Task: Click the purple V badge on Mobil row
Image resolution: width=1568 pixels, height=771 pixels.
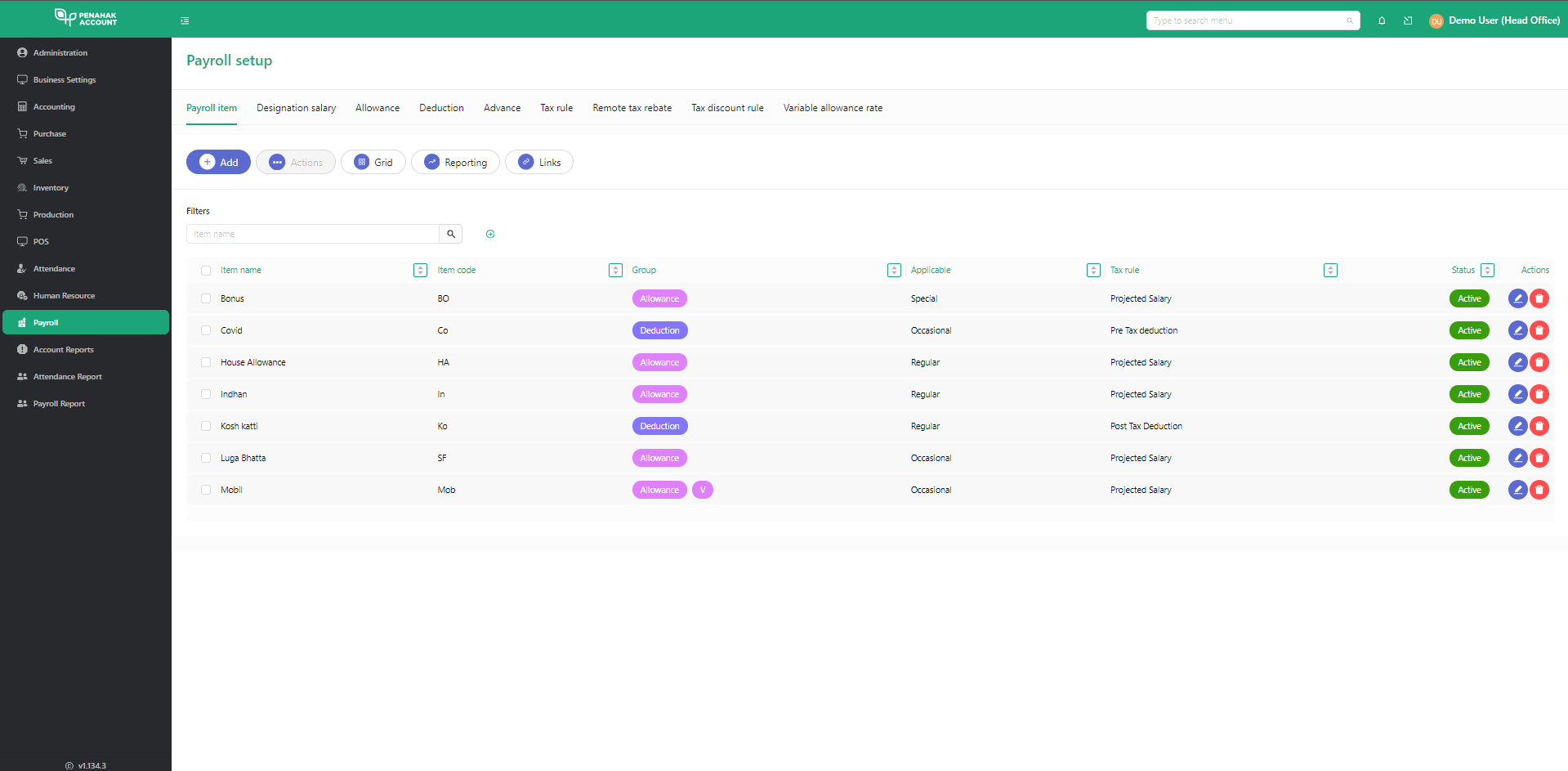Action: 702,490
